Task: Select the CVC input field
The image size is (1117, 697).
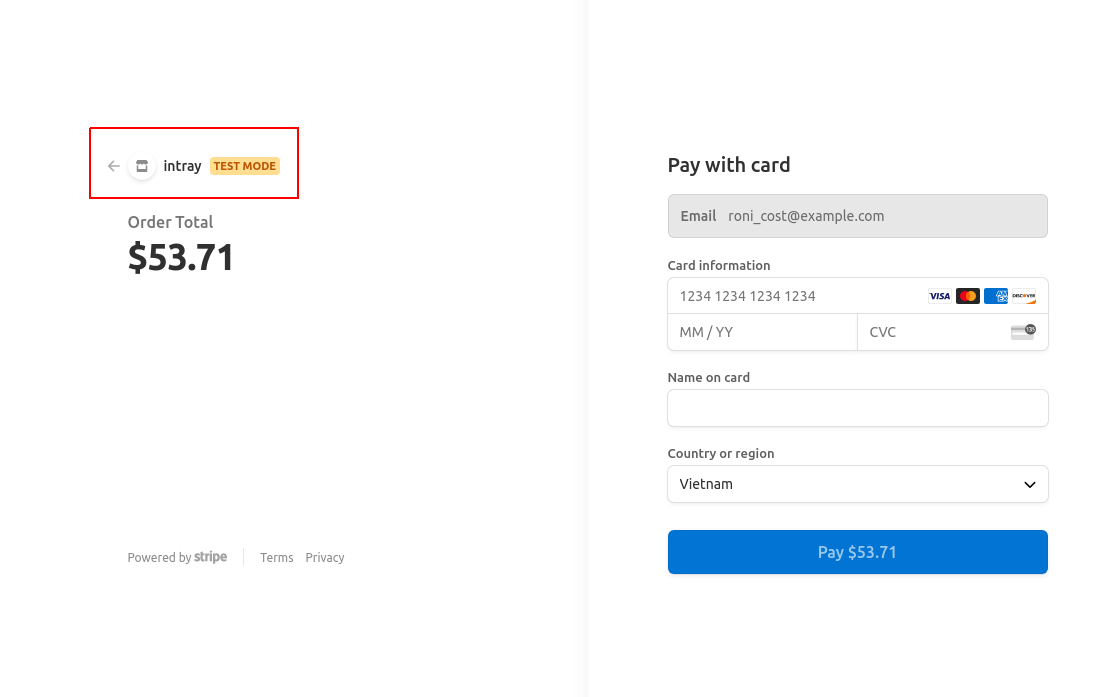Action: coord(930,332)
